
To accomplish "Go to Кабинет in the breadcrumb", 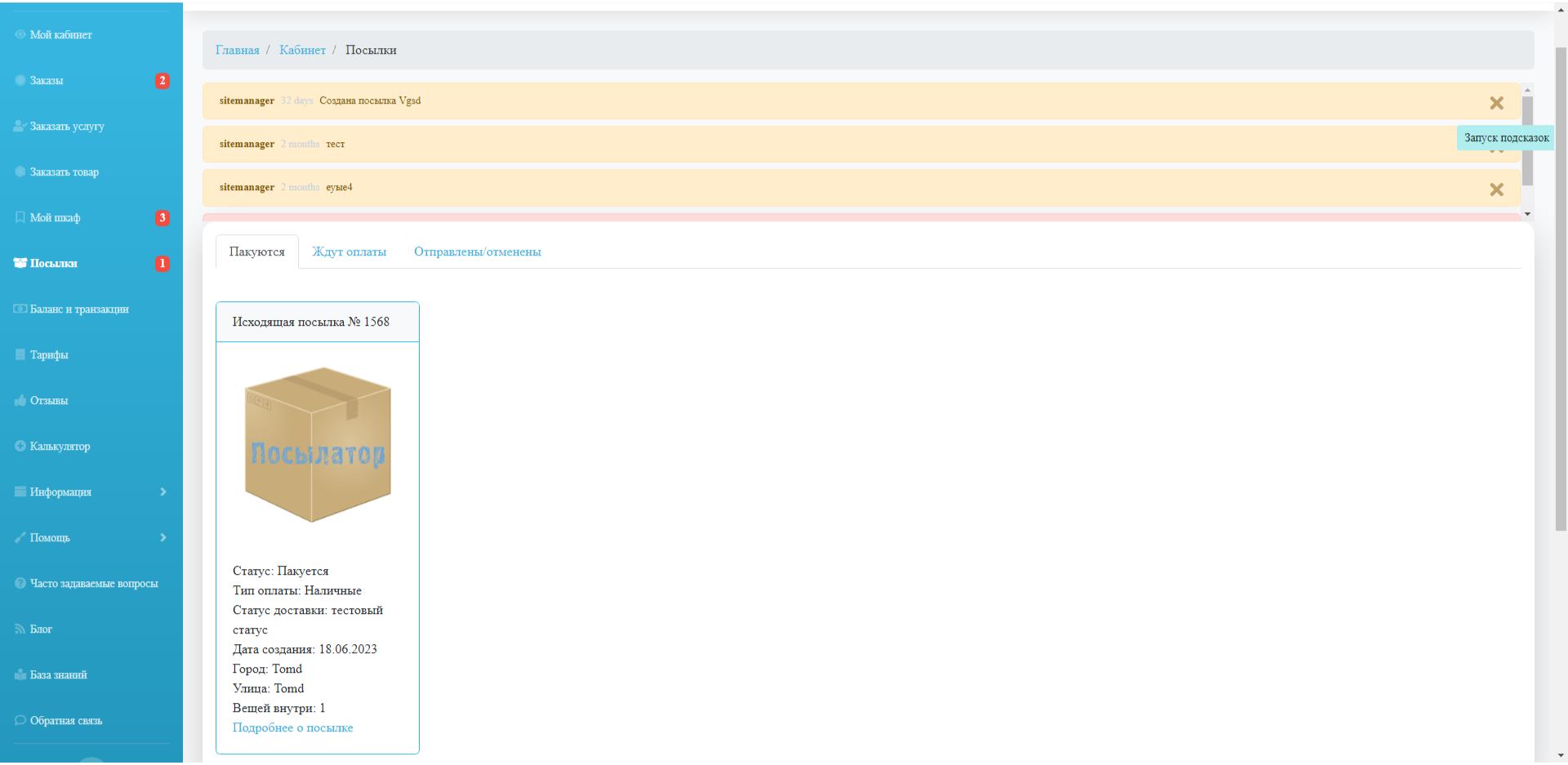I will [x=302, y=50].
